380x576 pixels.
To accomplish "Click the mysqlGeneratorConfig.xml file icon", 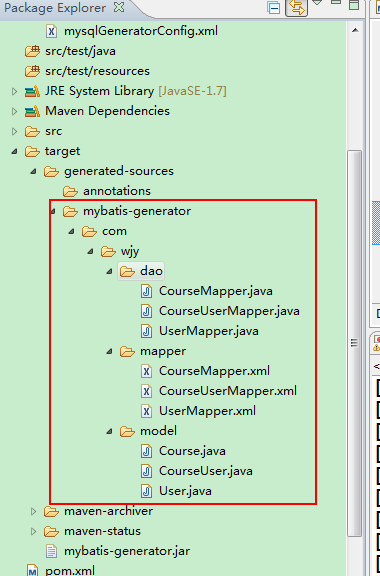I will pos(51,31).
